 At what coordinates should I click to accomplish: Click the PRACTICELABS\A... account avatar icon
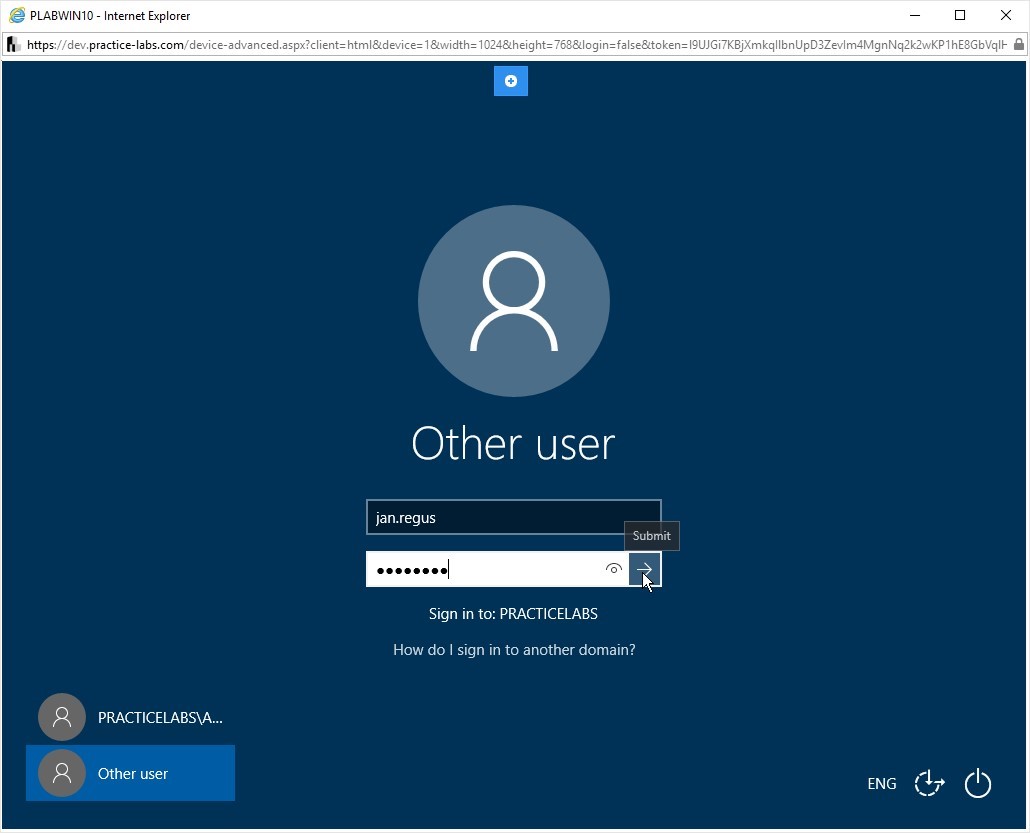[62, 717]
